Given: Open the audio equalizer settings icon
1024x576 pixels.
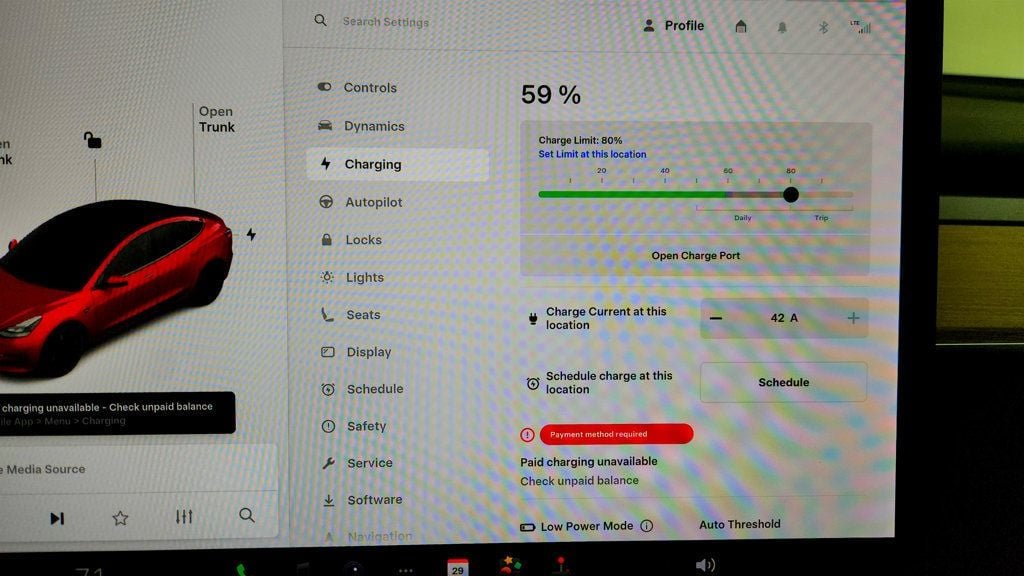Looking at the screenshot, I should 184,517.
